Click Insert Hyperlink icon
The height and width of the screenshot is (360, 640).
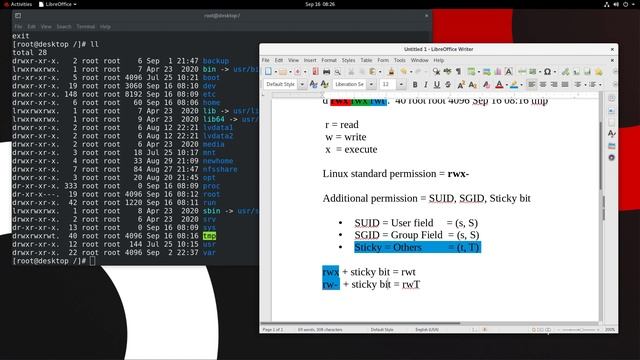click(x=565, y=72)
